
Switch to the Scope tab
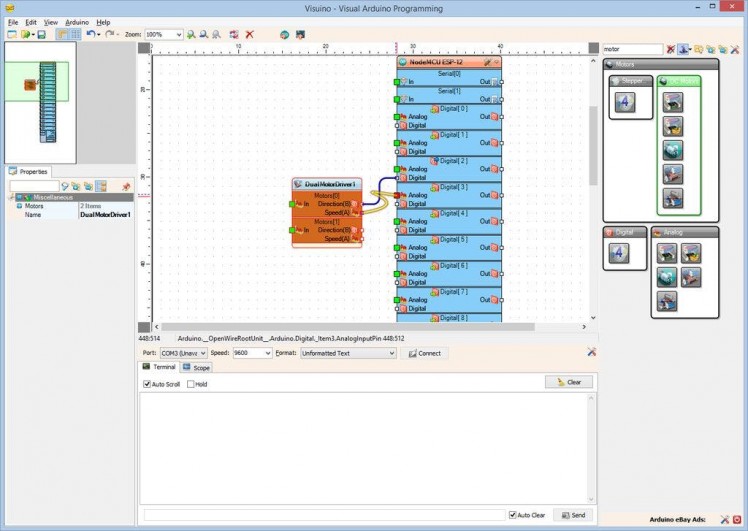[x=197, y=368]
